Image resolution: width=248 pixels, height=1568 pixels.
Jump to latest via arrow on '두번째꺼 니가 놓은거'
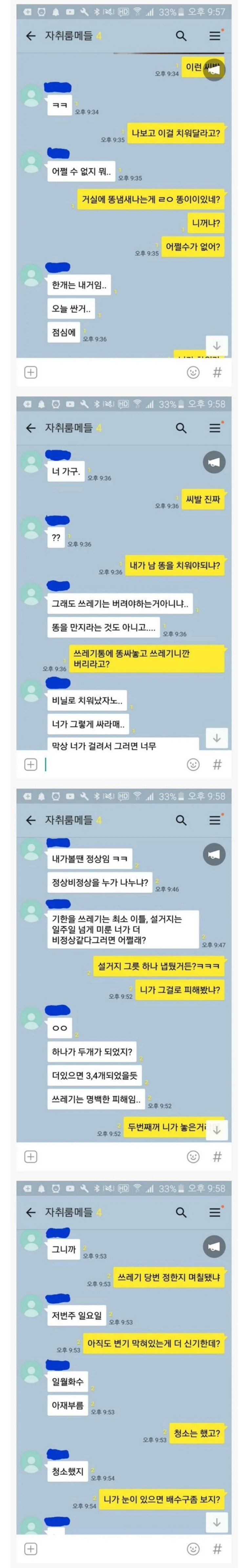pos(216,1130)
